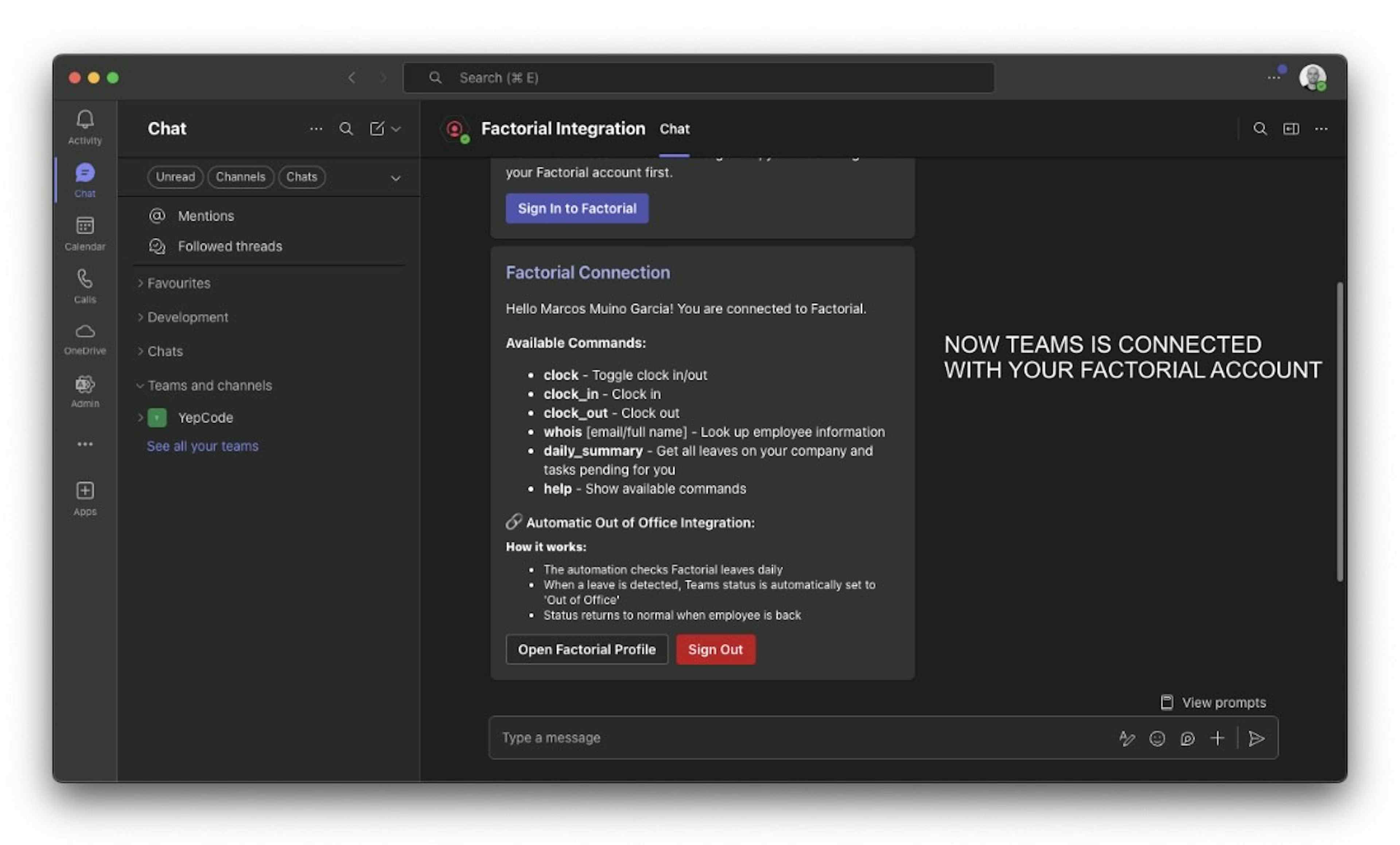Click the Type a message field
1400x845 pixels.
[x=796, y=738]
